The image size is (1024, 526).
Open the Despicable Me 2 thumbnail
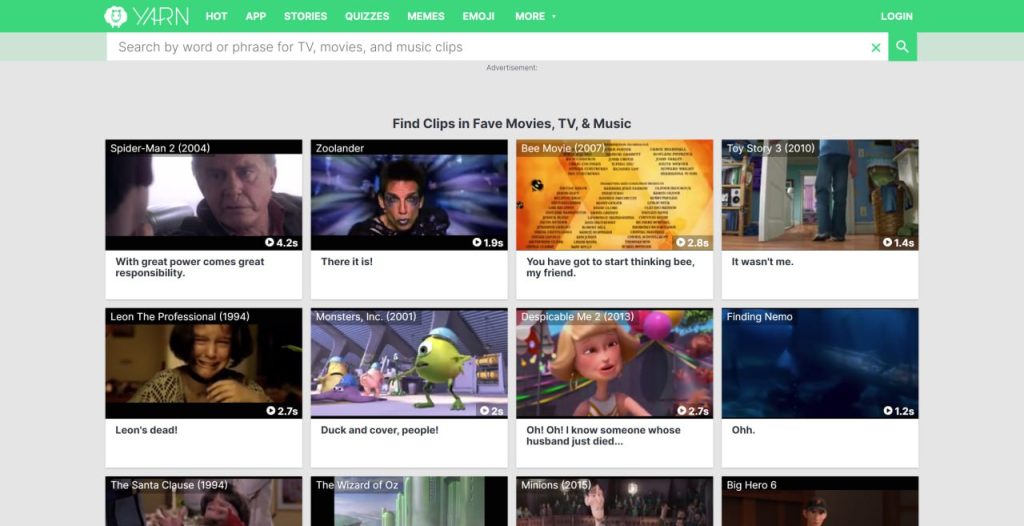coord(615,363)
